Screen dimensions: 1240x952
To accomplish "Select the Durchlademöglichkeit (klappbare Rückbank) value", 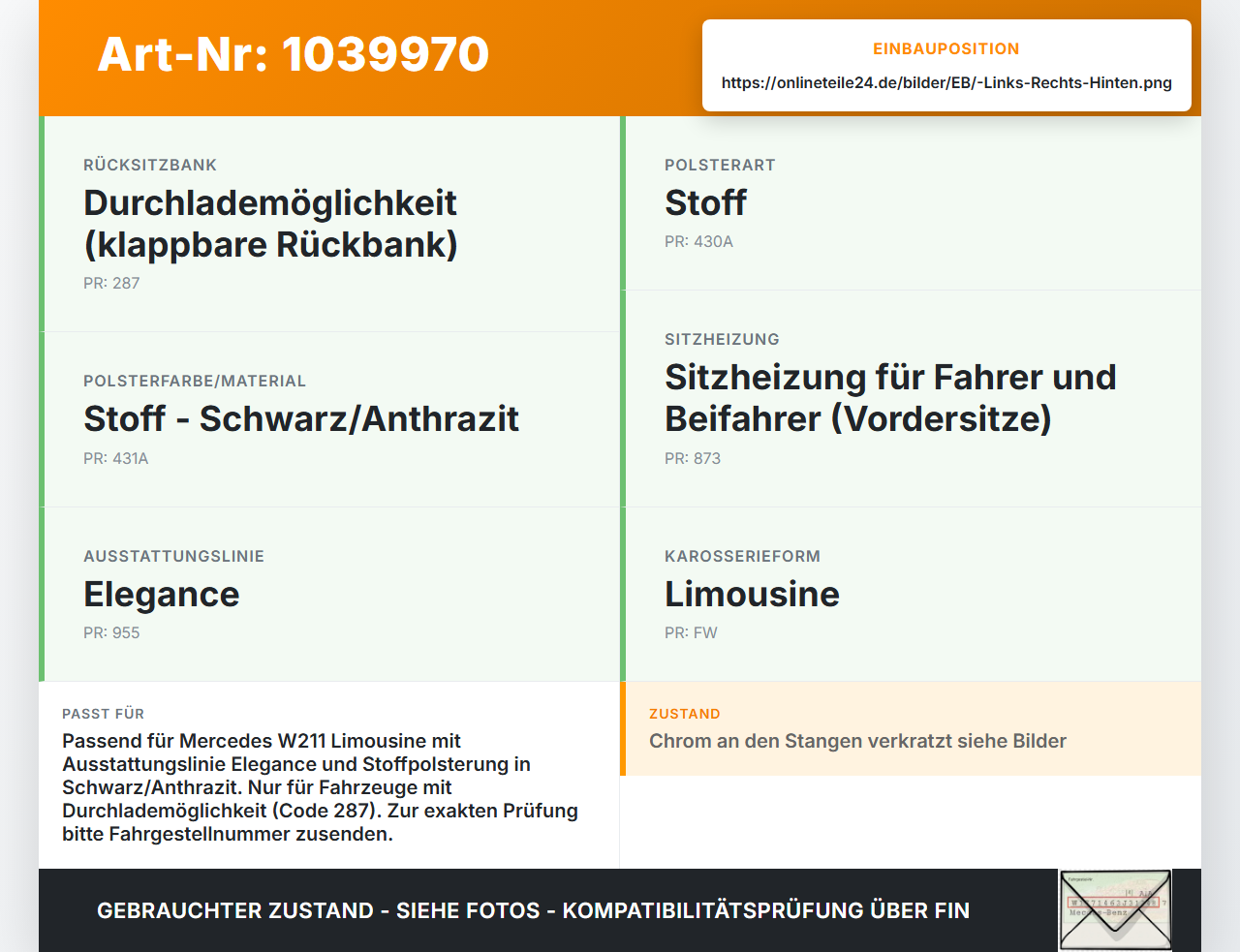I will pyautogui.click(x=270, y=224).
